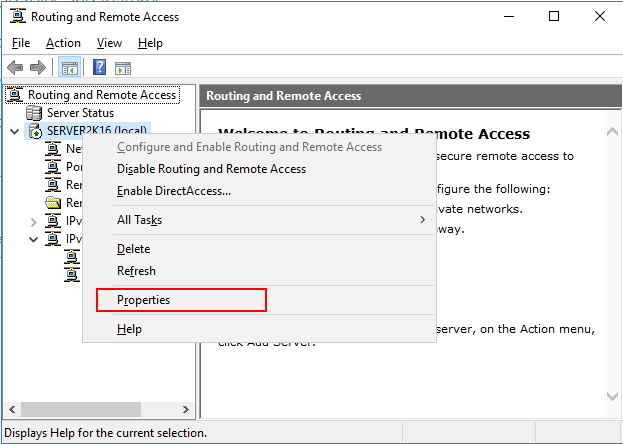Open the Action menu in menu bar
Screen dimensions: 623x444
point(63,43)
